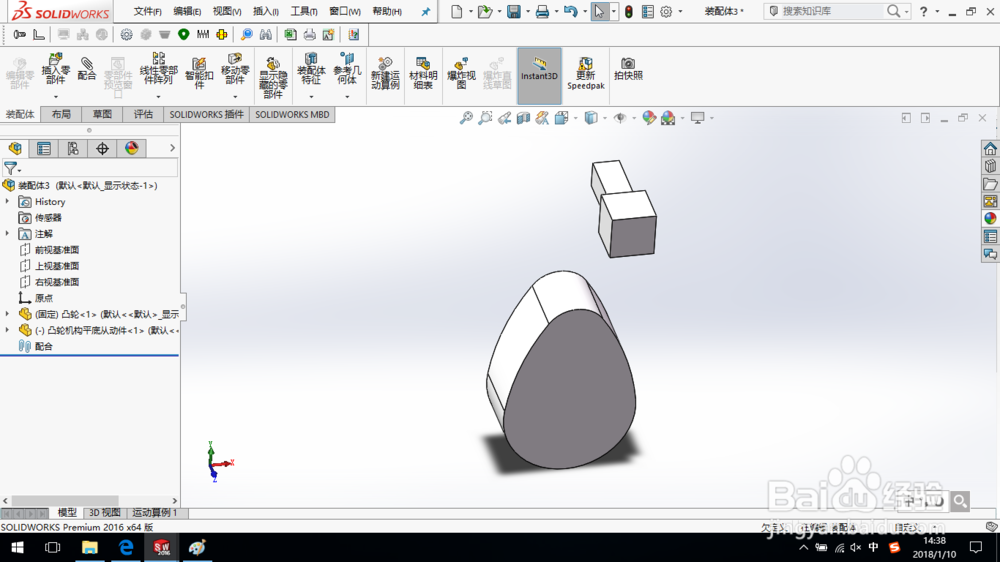Click the Exploded View (爆炸视图) tool

461,73
